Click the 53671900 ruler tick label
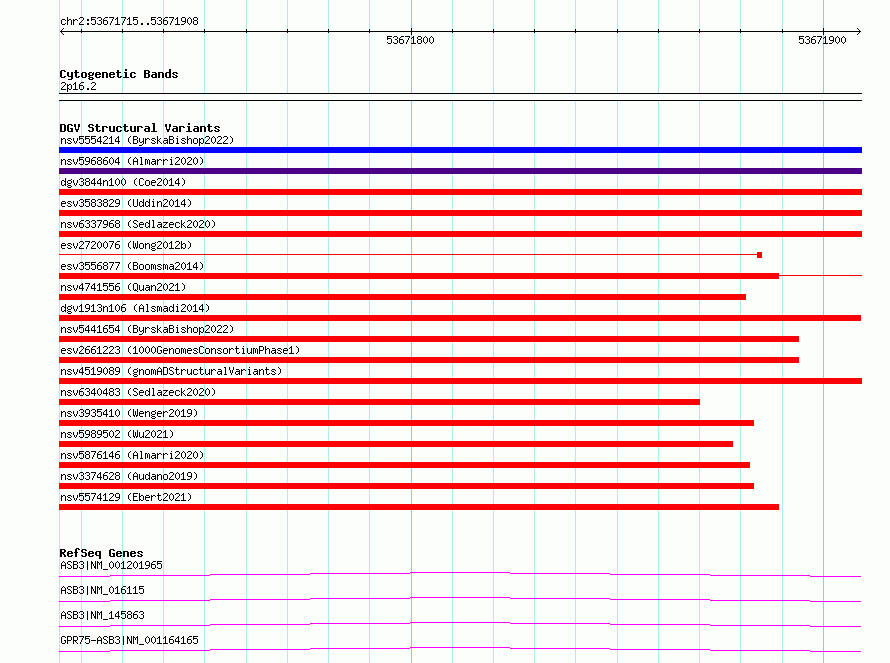The image size is (890, 663). [822, 40]
